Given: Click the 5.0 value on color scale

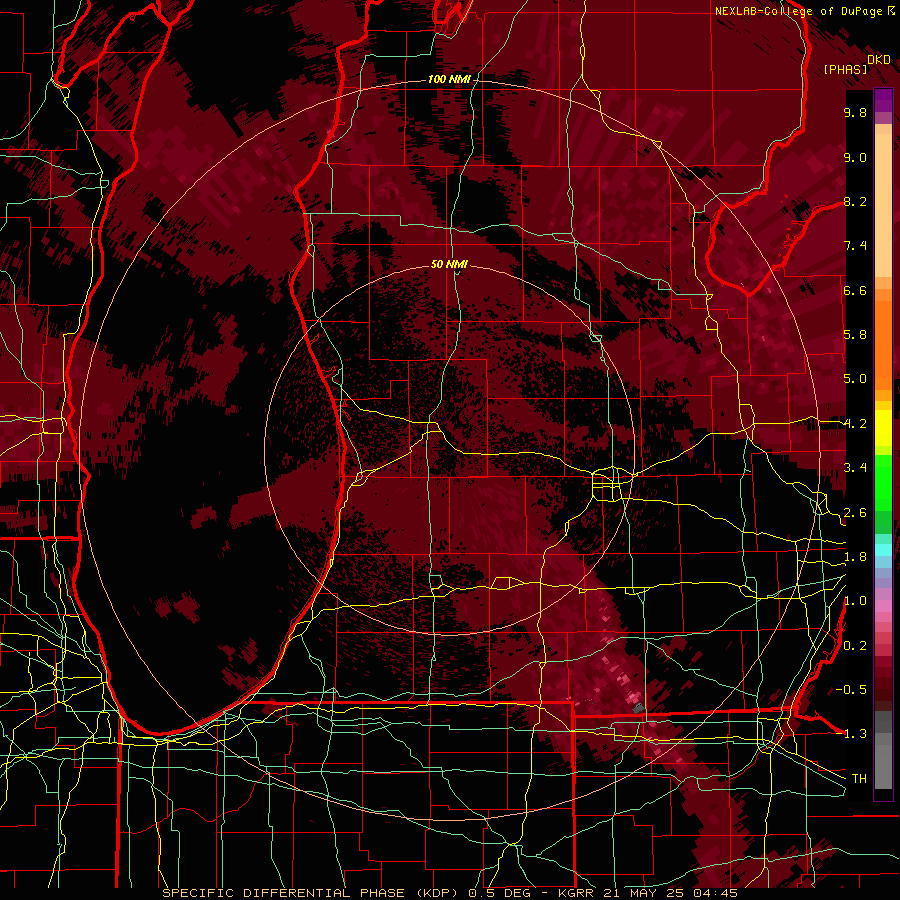Looking at the screenshot, I should (x=855, y=379).
